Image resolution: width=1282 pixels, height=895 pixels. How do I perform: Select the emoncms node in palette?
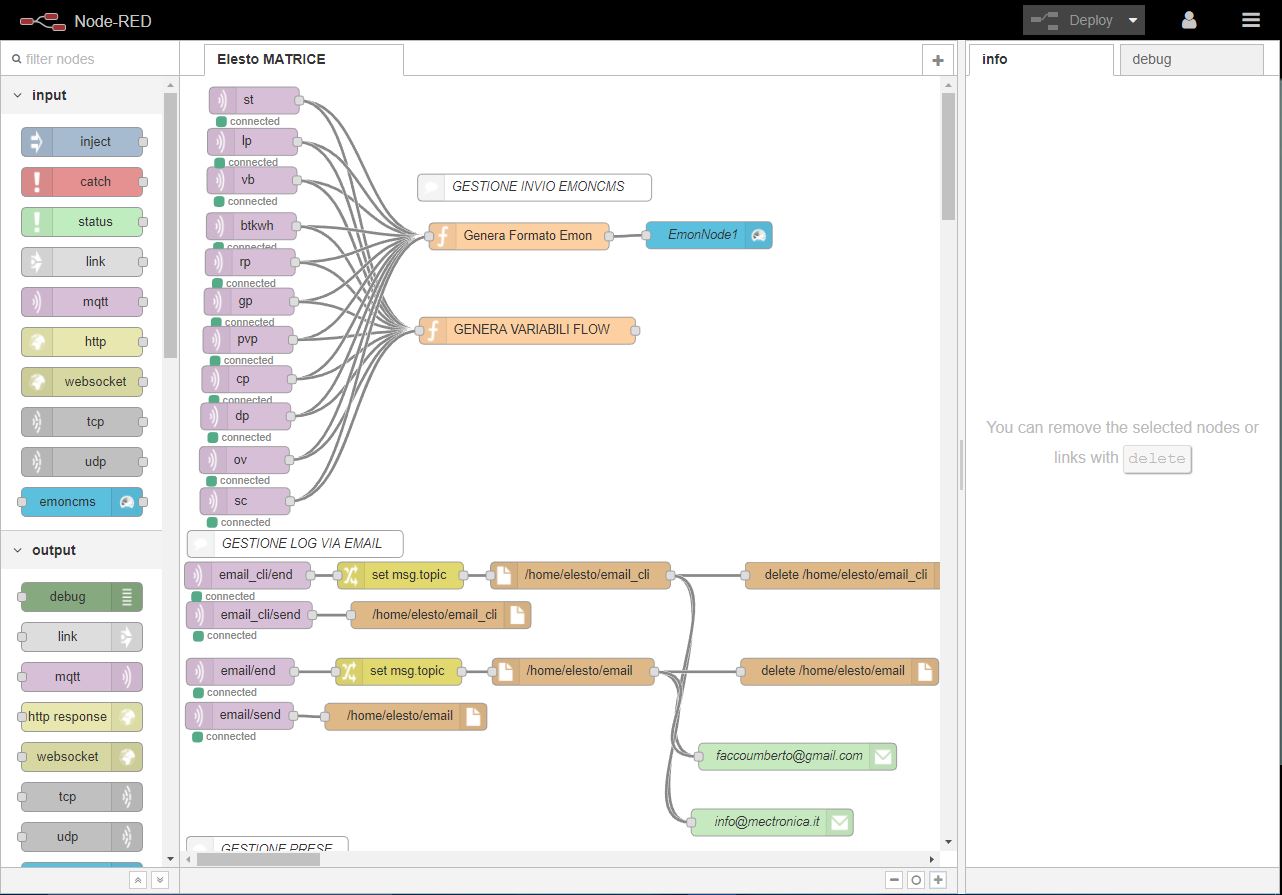click(x=82, y=502)
